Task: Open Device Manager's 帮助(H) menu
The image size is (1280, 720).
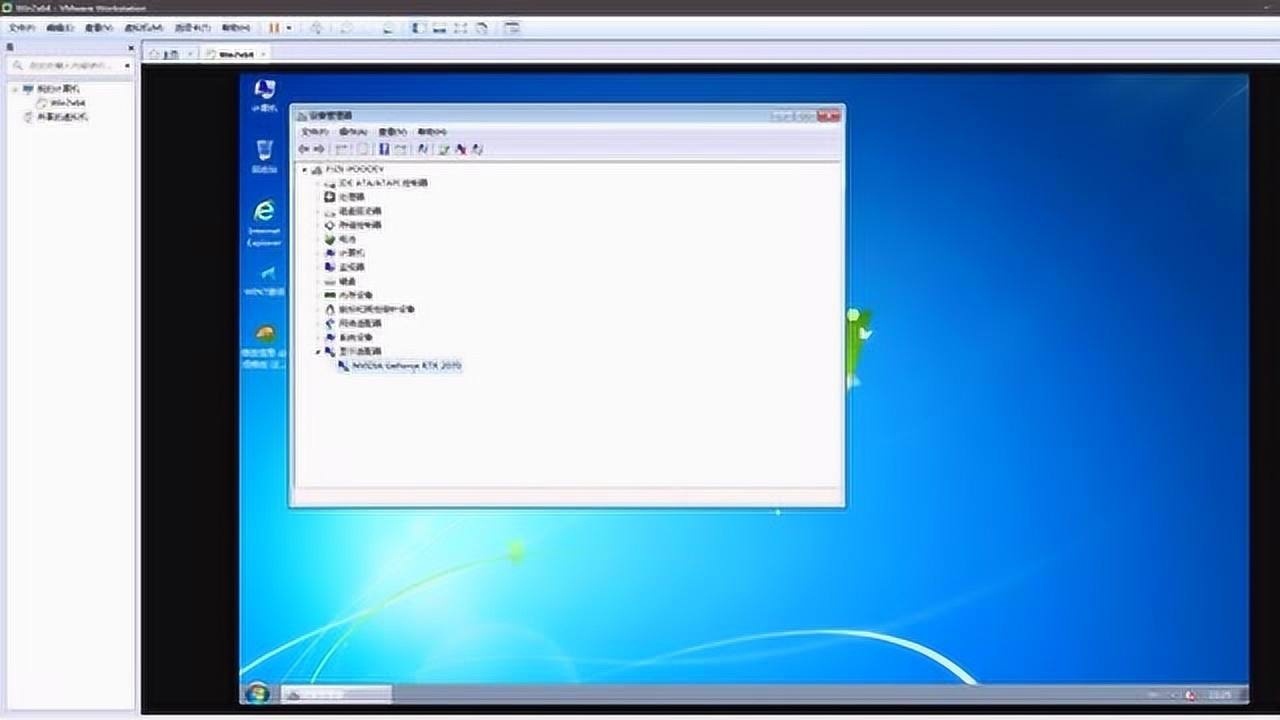Action: [431, 132]
